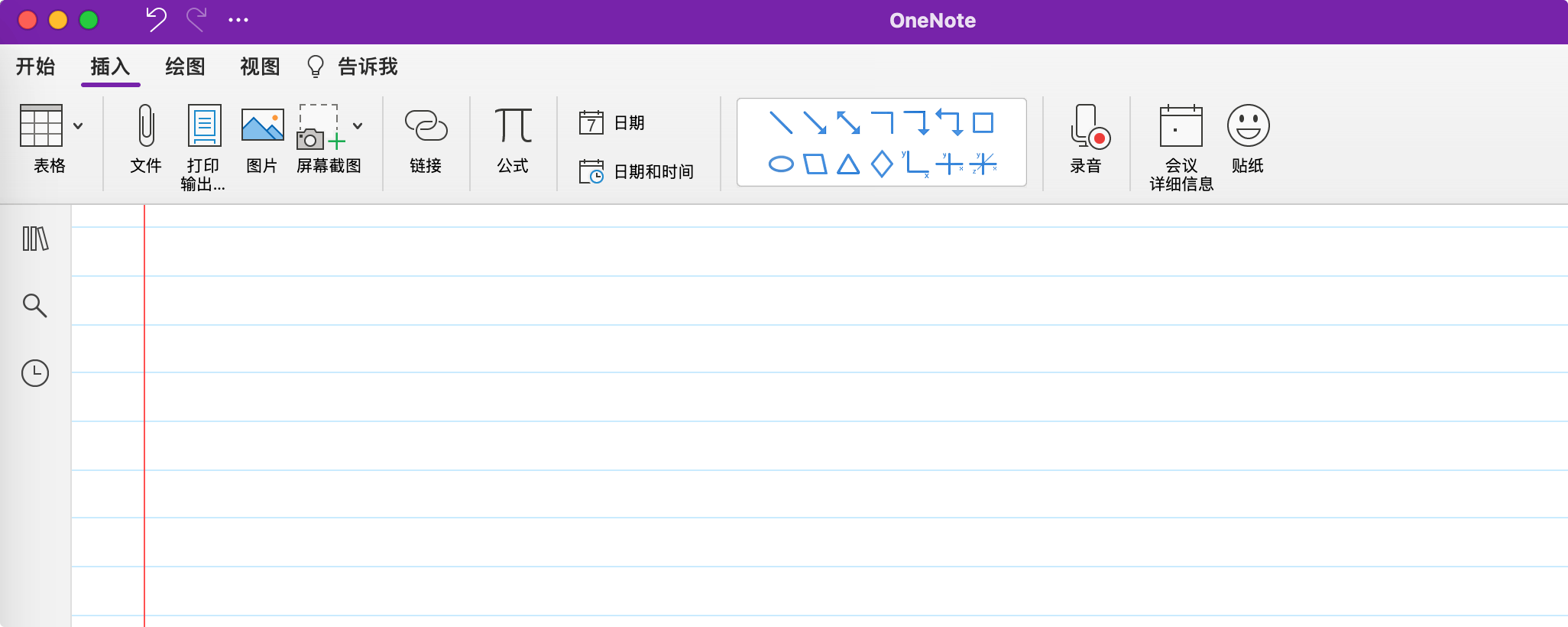
Task: Select the diamond shape
Action: pyautogui.click(x=882, y=164)
